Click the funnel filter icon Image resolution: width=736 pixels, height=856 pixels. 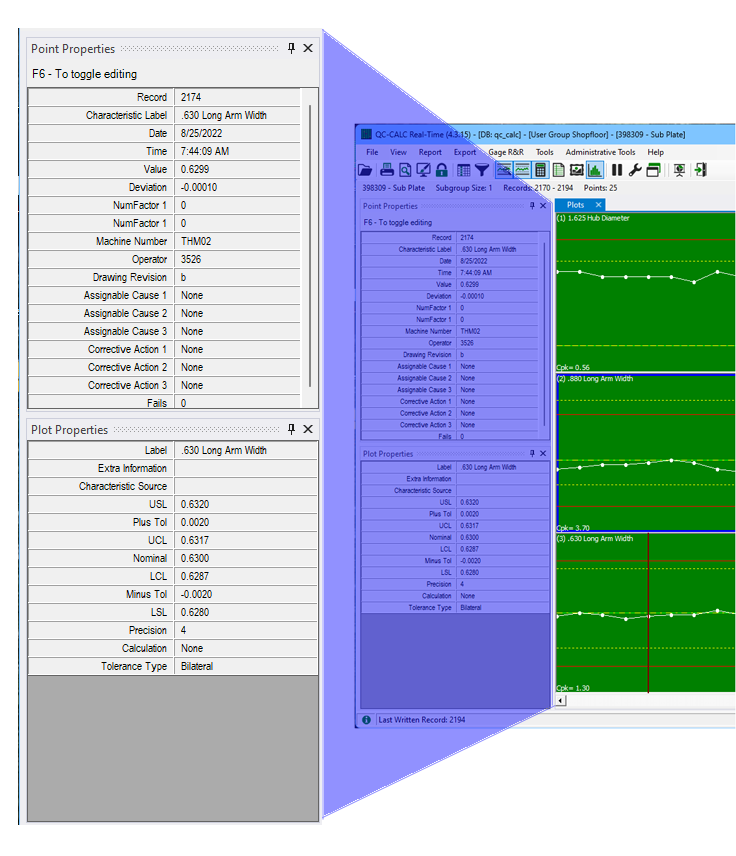(482, 170)
